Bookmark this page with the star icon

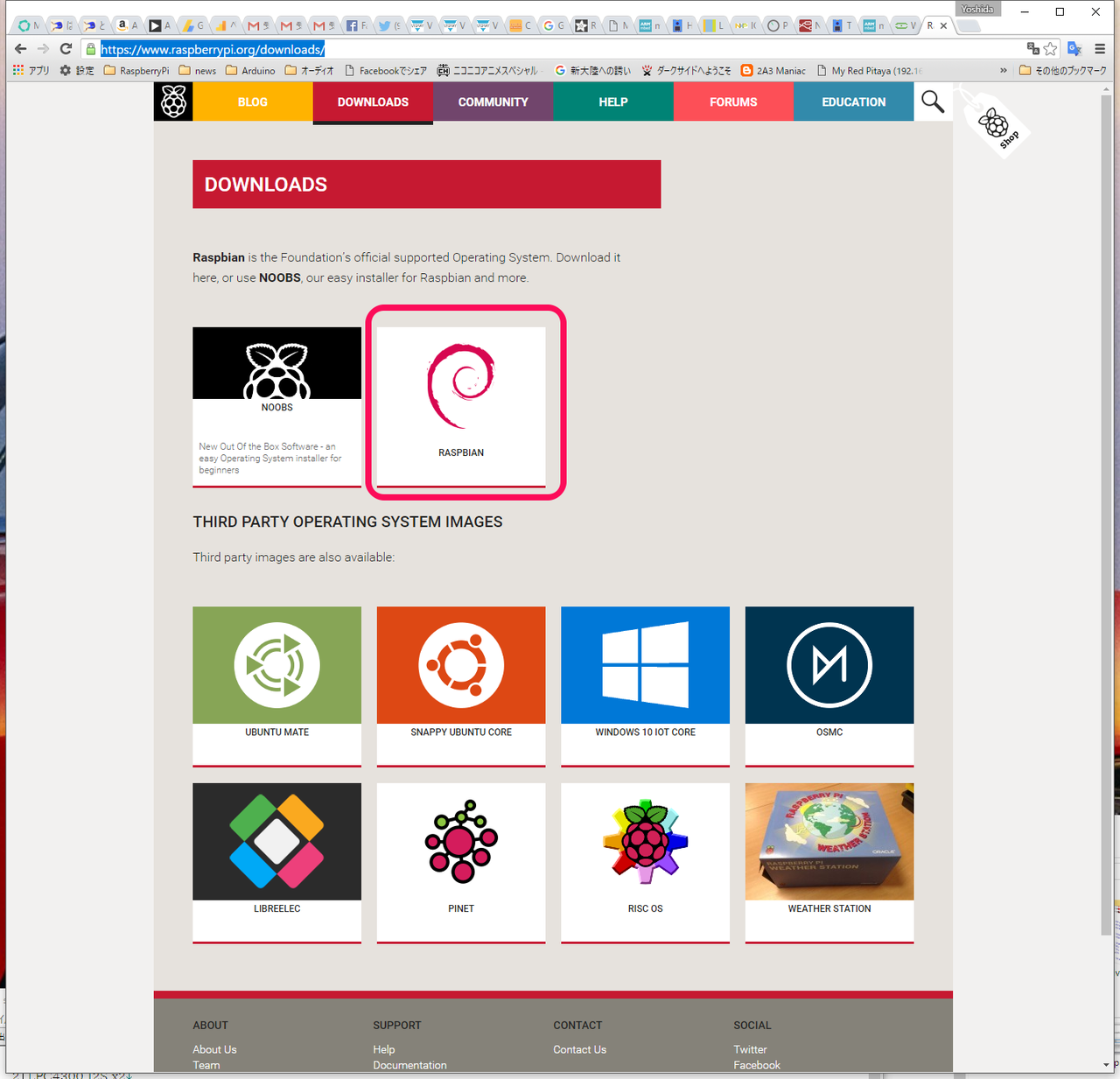tap(1051, 49)
